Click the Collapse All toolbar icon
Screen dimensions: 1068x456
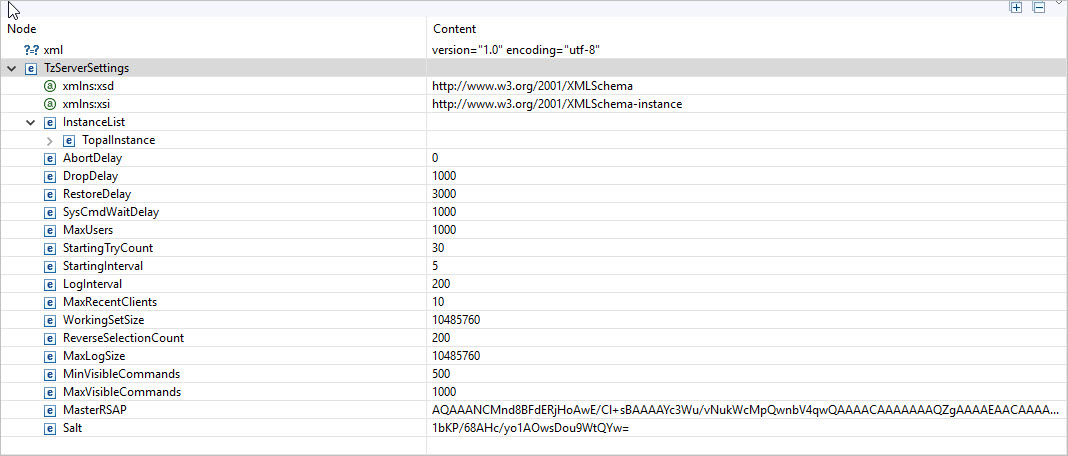click(x=1039, y=8)
